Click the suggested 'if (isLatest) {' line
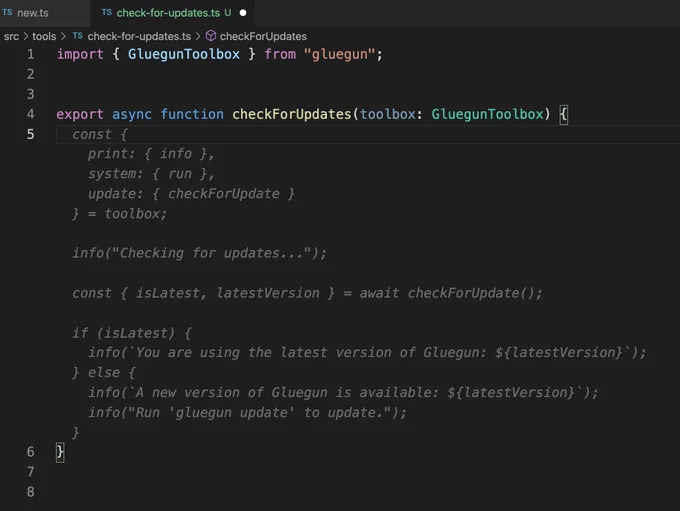This screenshot has height=511, width=680. tap(132, 333)
